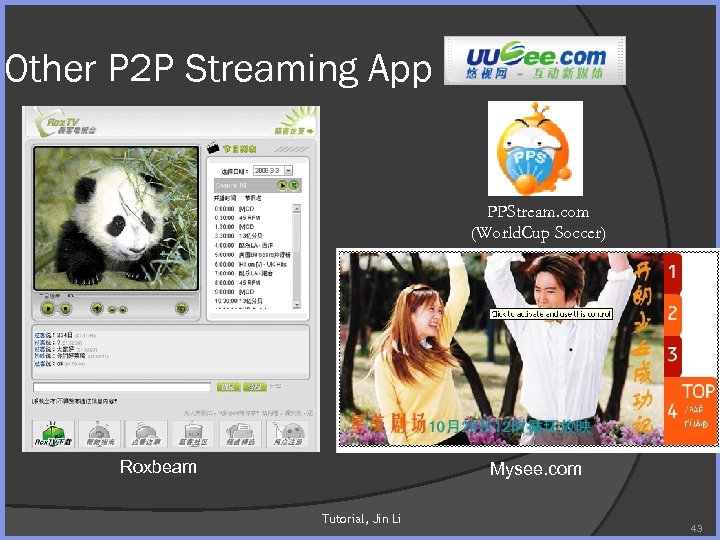Select the orange TOP 4 tab on Mysee
Viewport: 720px width, 540px height.
point(690,410)
